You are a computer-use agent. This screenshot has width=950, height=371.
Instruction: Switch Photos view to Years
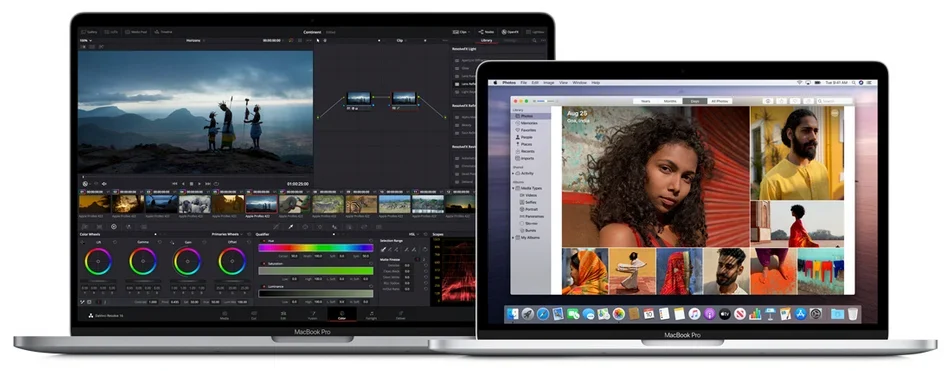pyautogui.click(x=645, y=101)
